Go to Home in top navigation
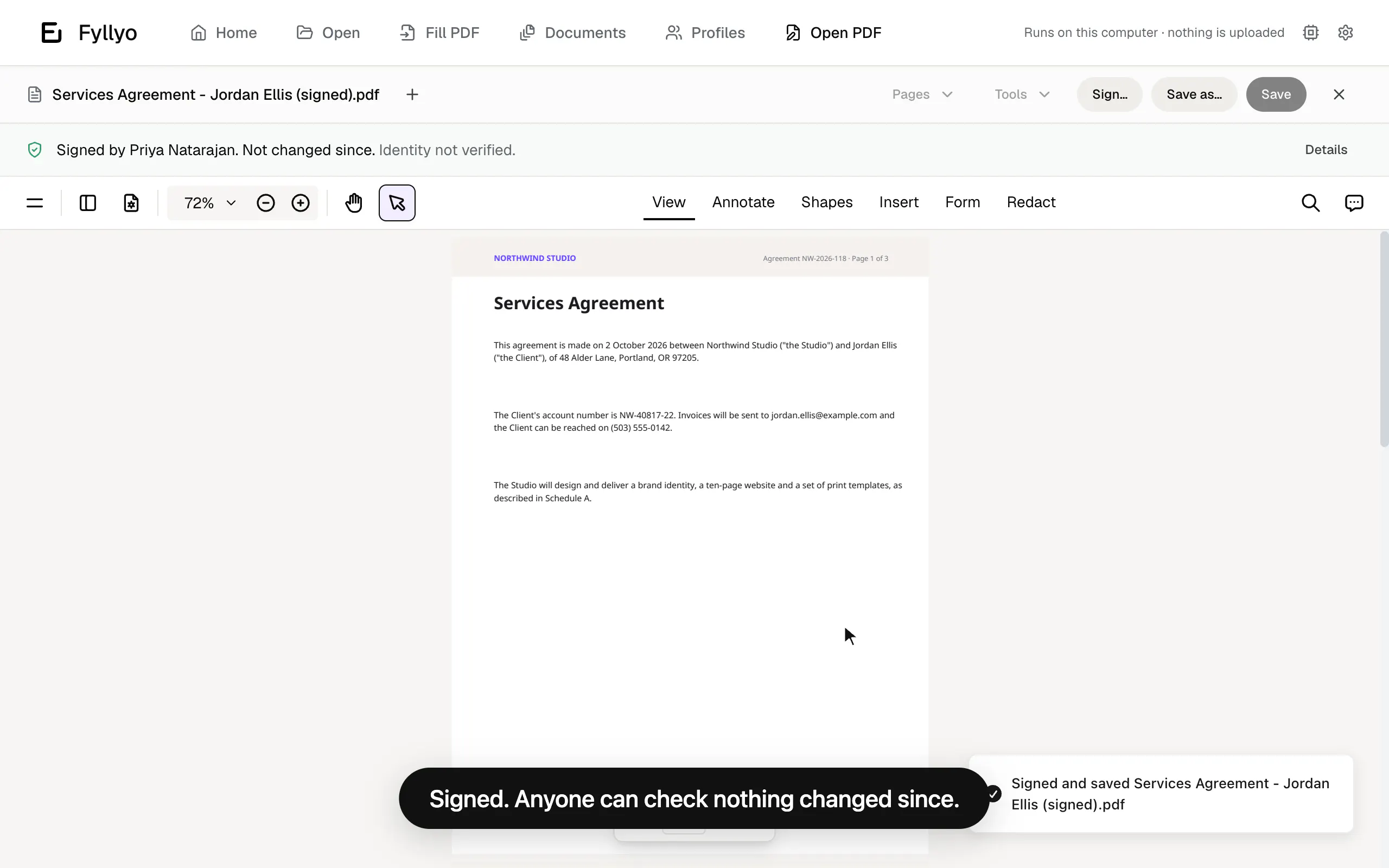This screenshot has width=1389, height=868. click(x=224, y=33)
